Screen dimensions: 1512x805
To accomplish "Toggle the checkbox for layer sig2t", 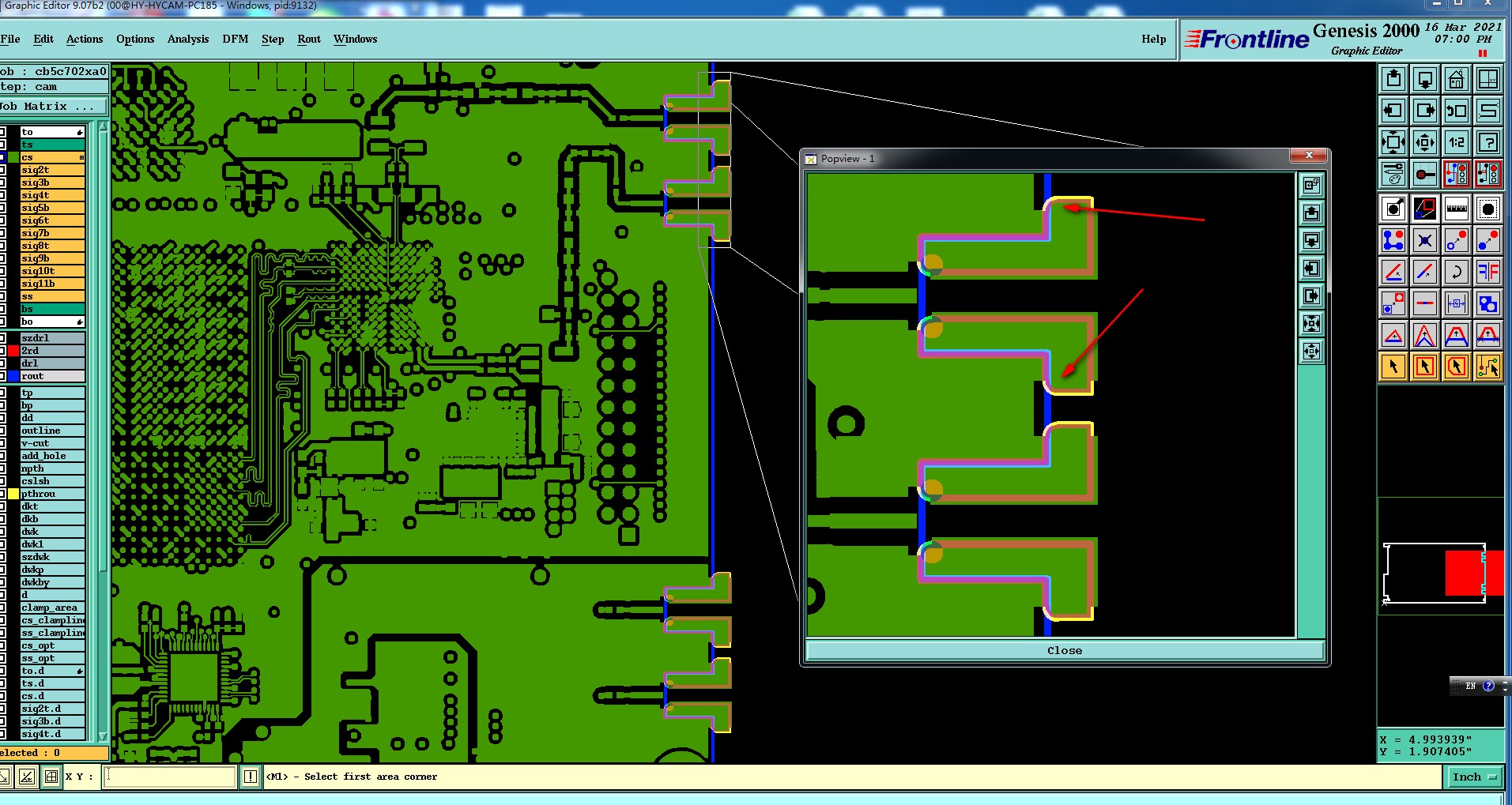I will click(x=2, y=170).
